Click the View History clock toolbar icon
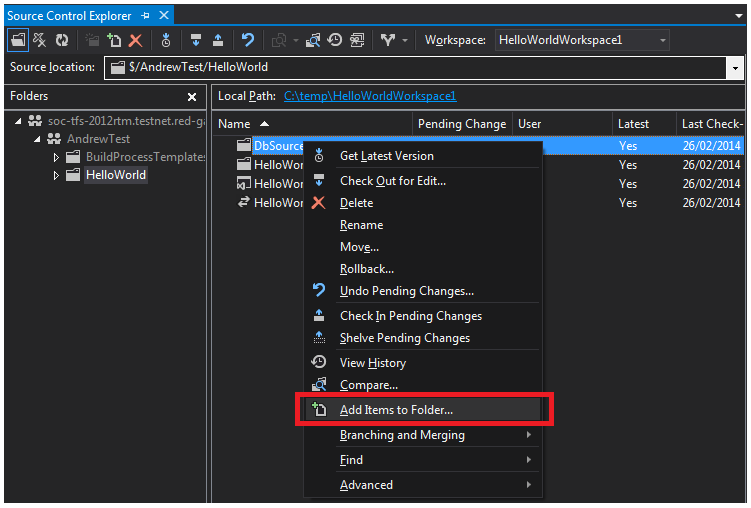 pyautogui.click(x=335, y=41)
